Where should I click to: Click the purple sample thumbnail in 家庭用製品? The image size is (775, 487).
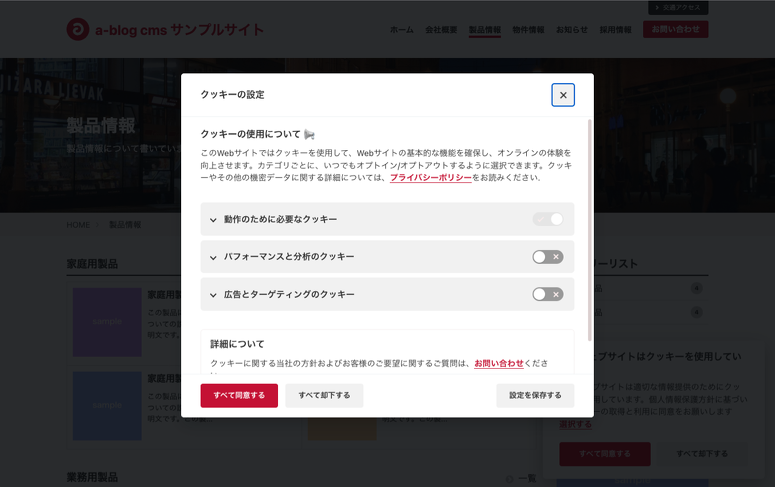[107, 322]
